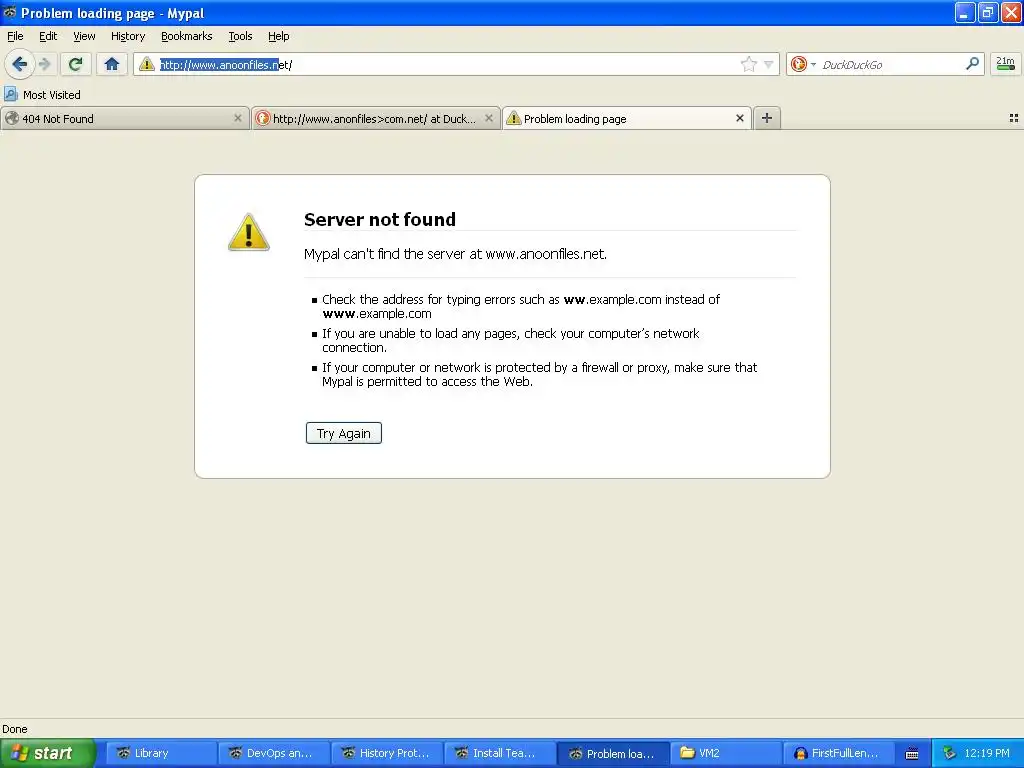Image resolution: width=1024 pixels, height=768 pixels.
Task: Click the Try Again button
Action: click(x=344, y=433)
